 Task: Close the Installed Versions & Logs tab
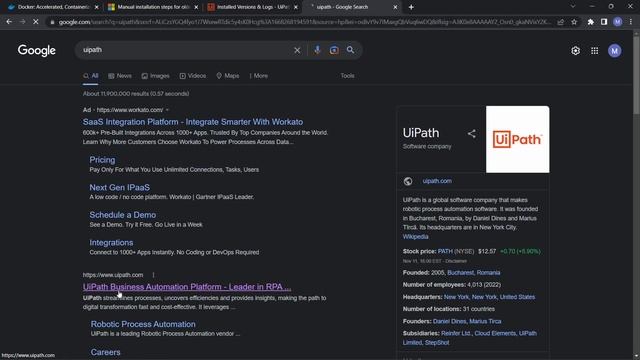[296, 7]
